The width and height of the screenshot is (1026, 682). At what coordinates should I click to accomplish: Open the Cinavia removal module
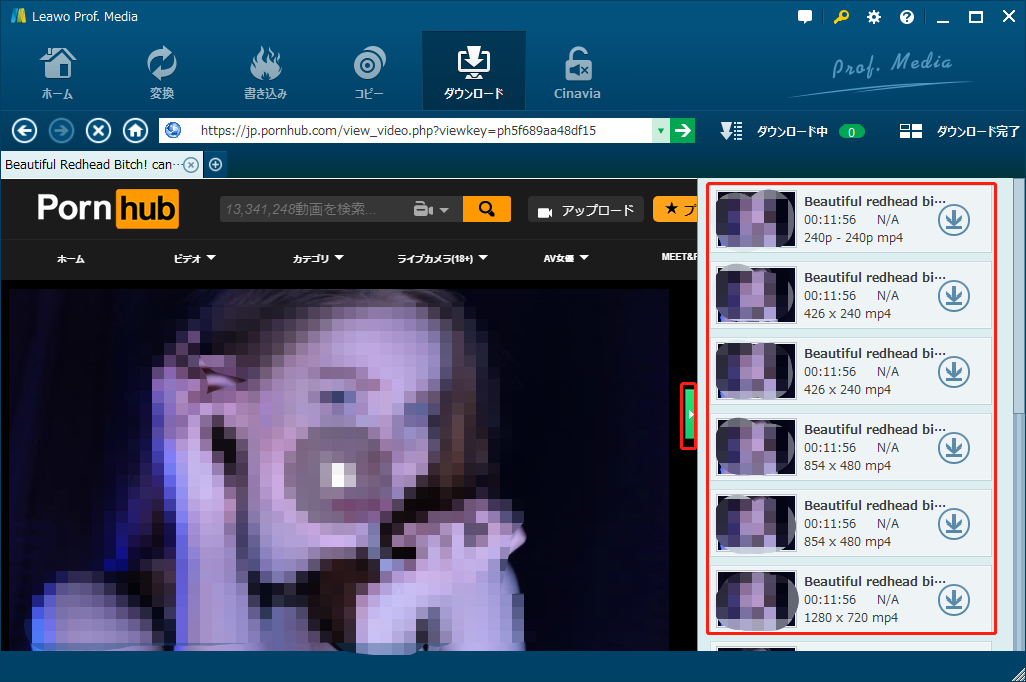coord(577,73)
